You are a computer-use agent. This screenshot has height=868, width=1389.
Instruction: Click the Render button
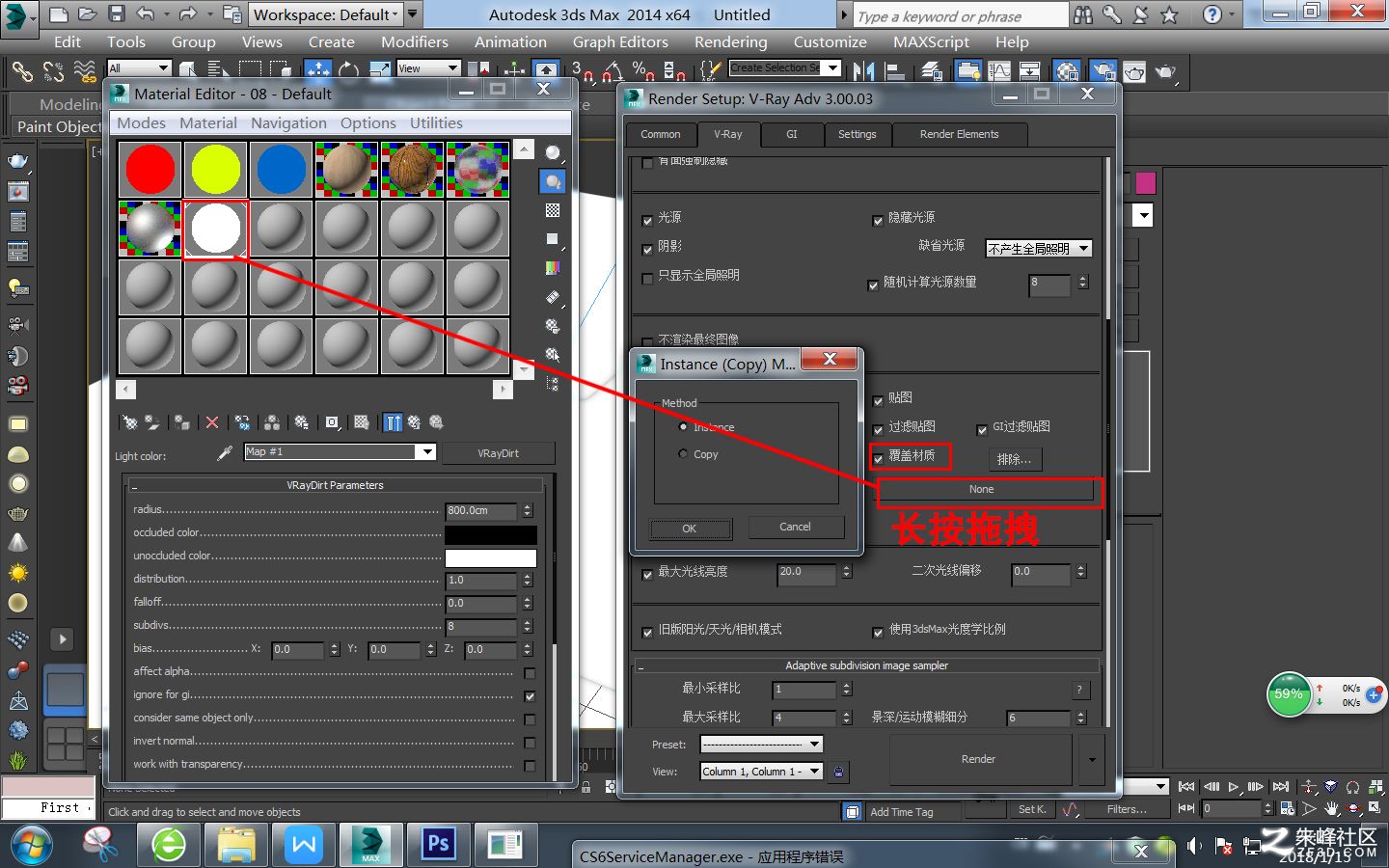click(978, 759)
